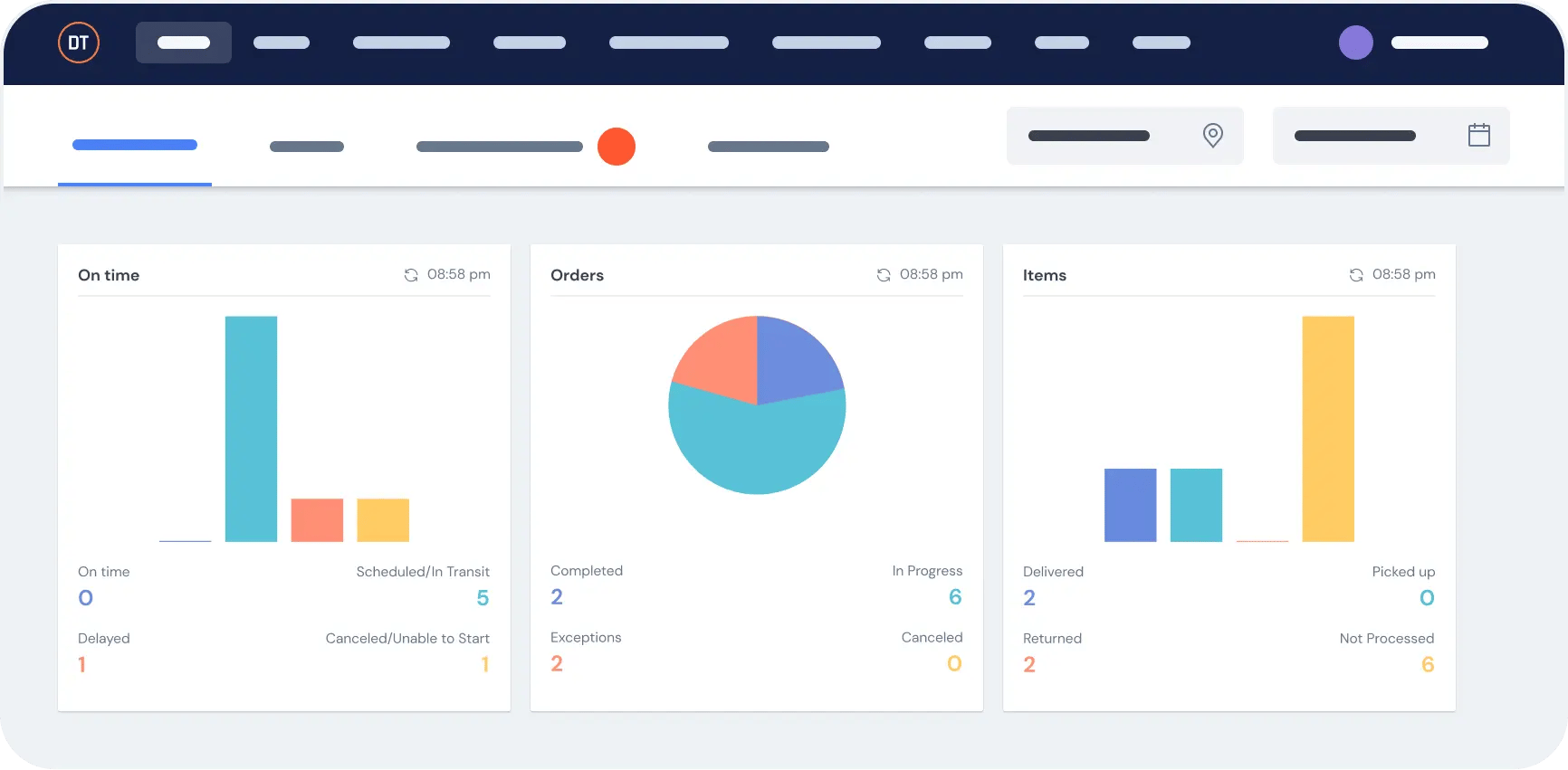Viewport: 1568px width, 770px height.
Task: Click the 'Canceled/Unable to Start' label
Action: point(407,639)
